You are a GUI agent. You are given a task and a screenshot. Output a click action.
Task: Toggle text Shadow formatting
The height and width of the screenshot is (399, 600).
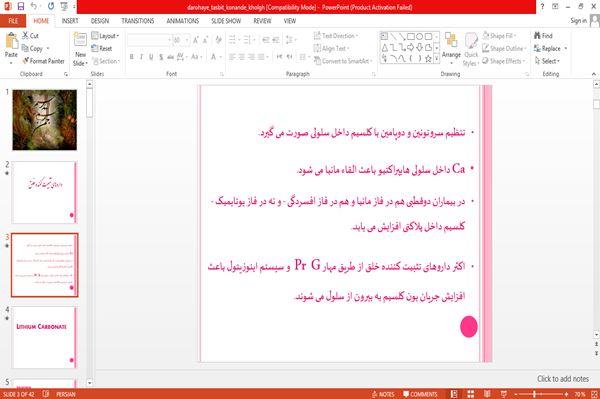(x=161, y=57)
